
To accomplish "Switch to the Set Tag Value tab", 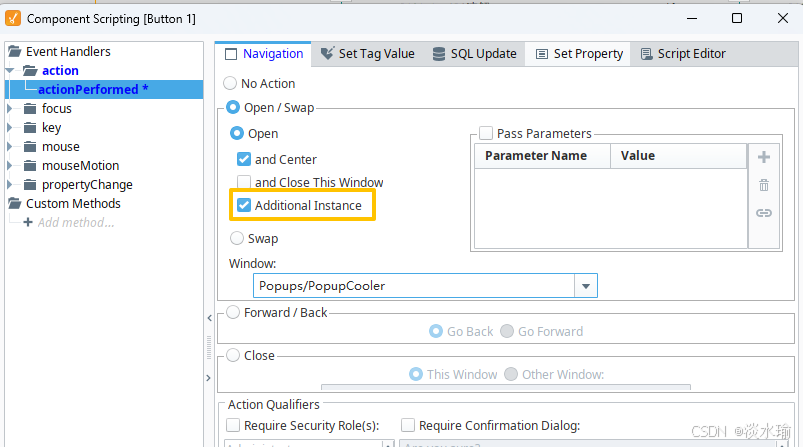I will click(x=367, y=54).
